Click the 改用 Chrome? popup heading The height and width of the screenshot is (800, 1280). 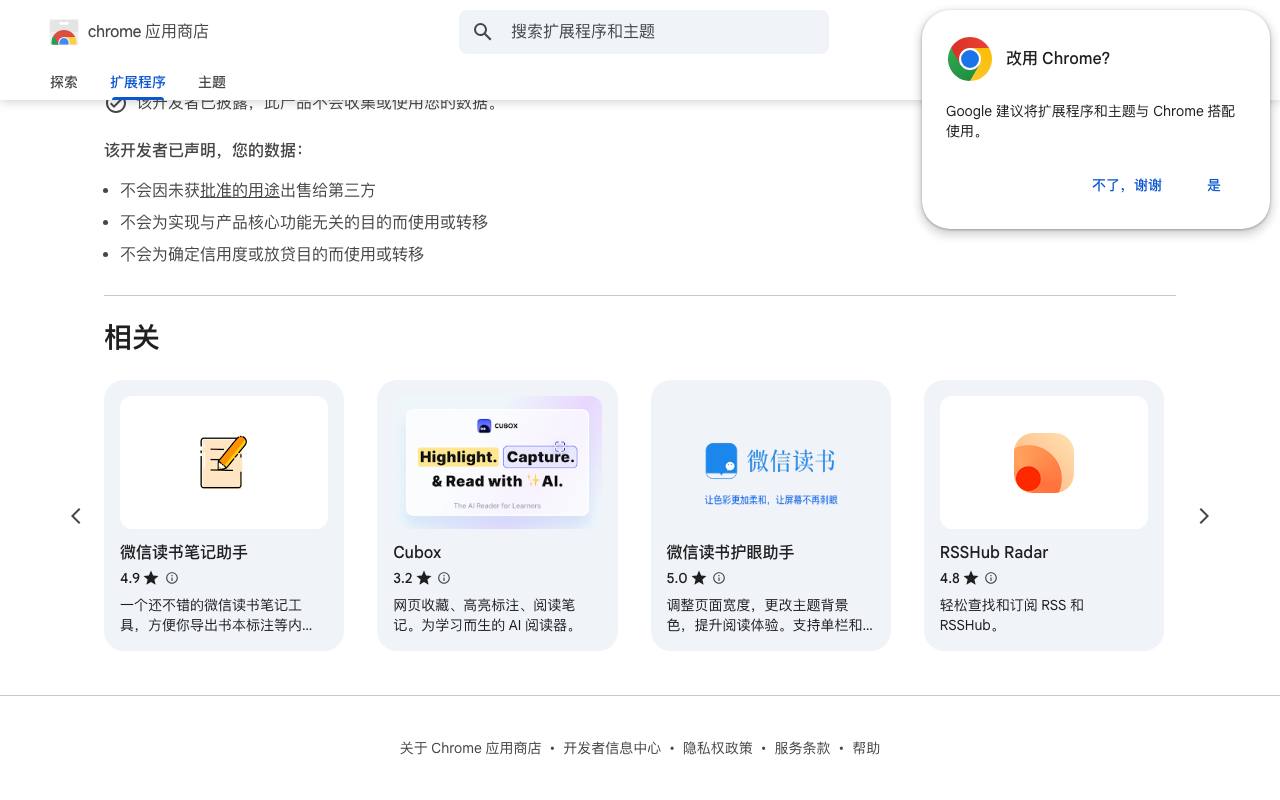point(1058,59)
